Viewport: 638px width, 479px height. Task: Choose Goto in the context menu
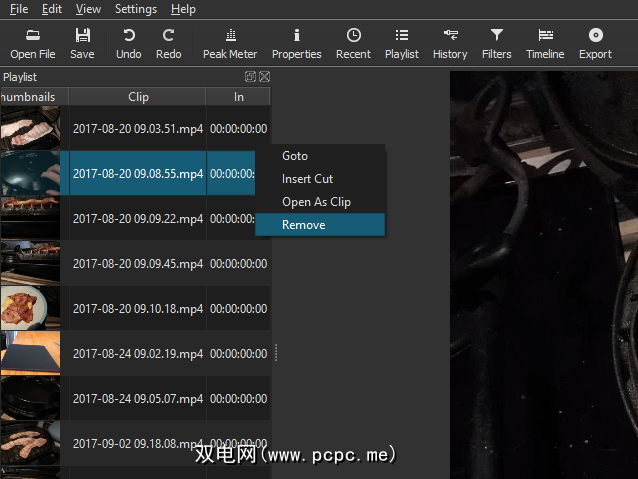click(x=320, y=156)
